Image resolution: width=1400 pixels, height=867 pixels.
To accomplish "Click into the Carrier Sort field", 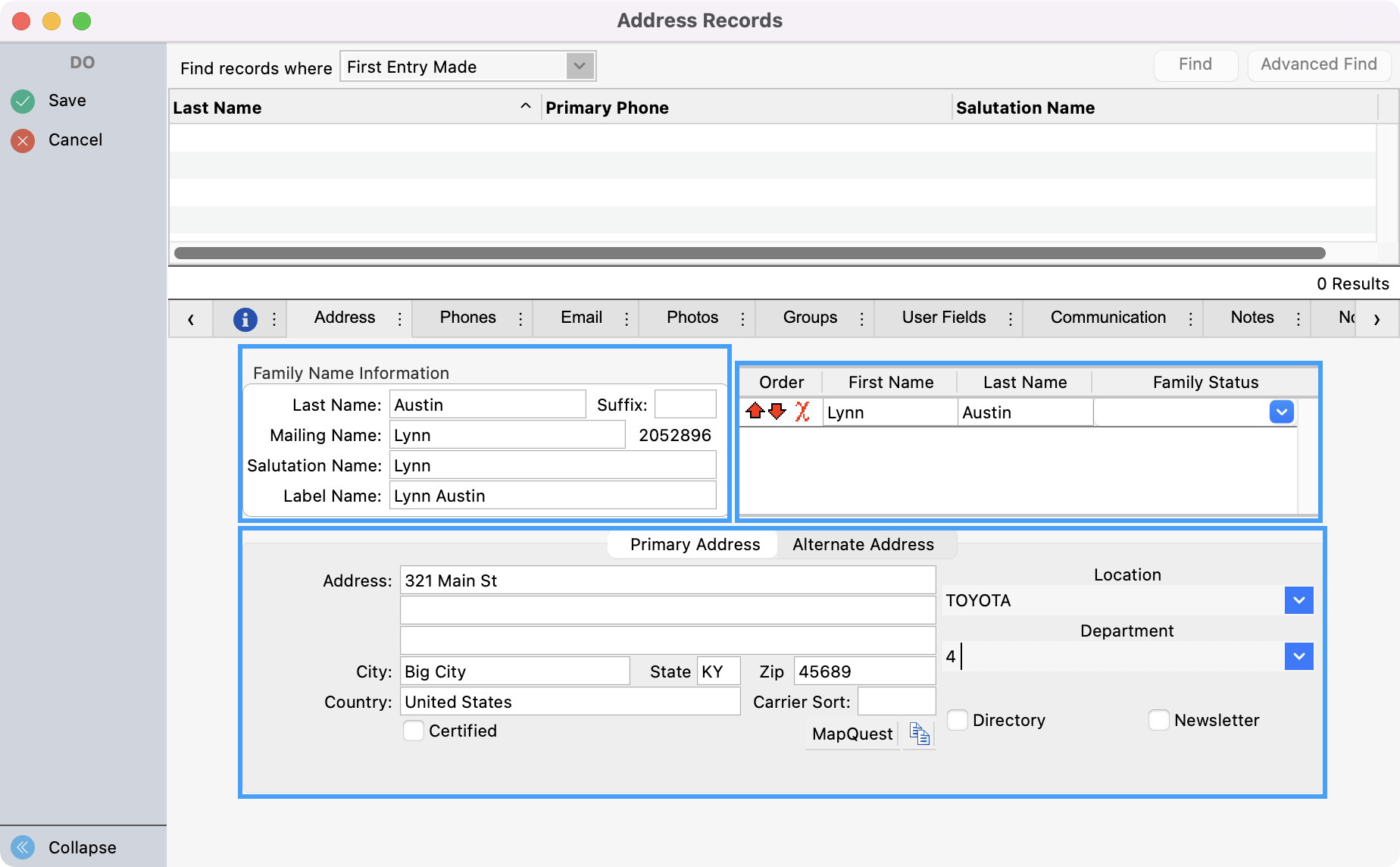I will tap(896, 702).
